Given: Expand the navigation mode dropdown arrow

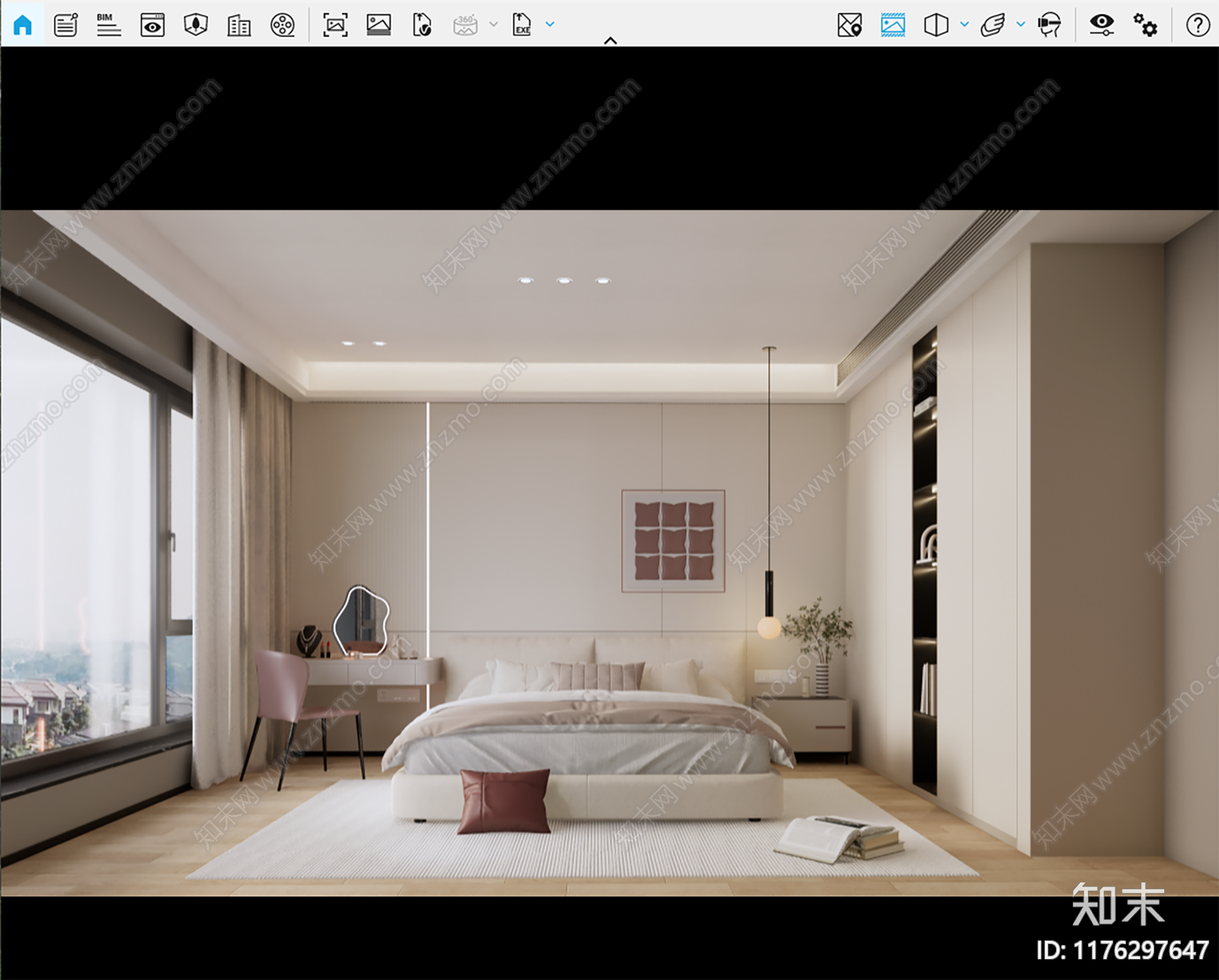Looking at the screenshot, I should point(1021,24).
